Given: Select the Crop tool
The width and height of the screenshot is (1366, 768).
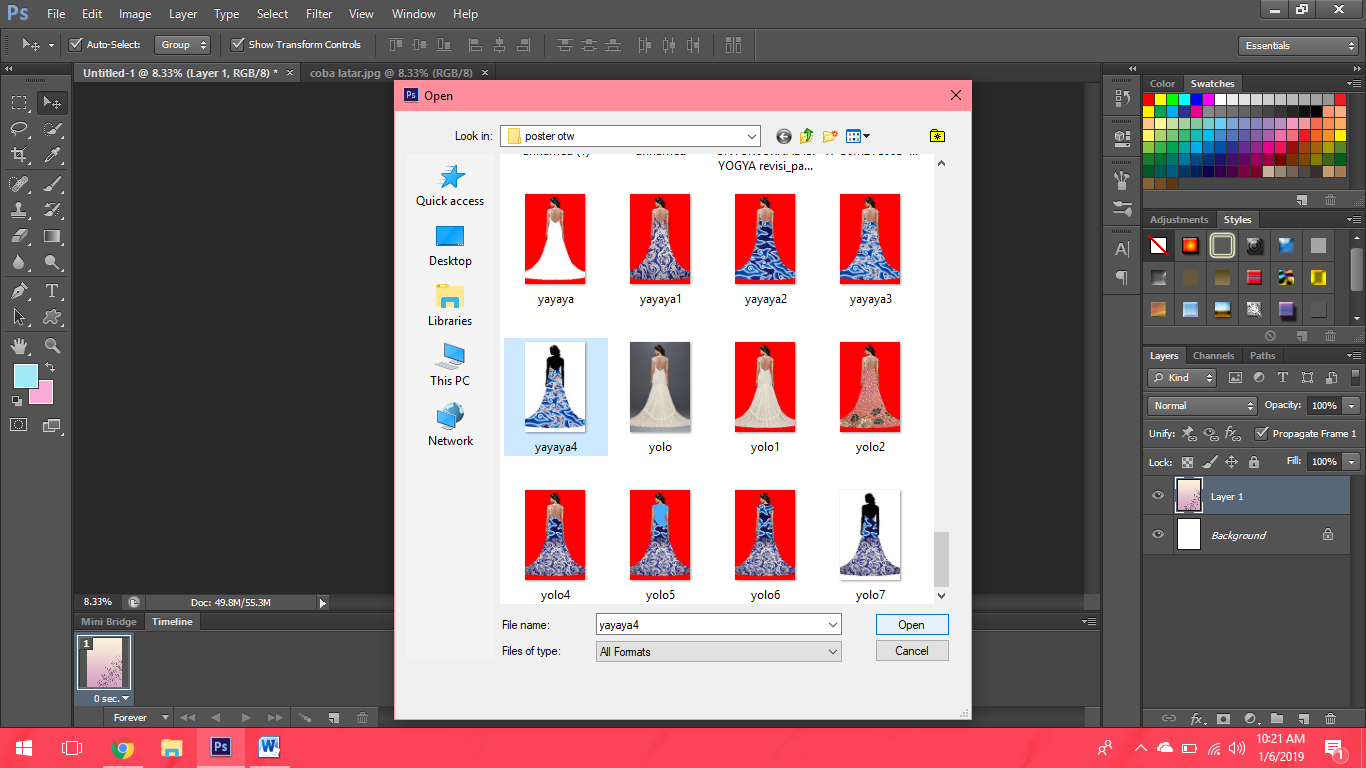Looking at the screenshot, I should click(x=18, y=154).
